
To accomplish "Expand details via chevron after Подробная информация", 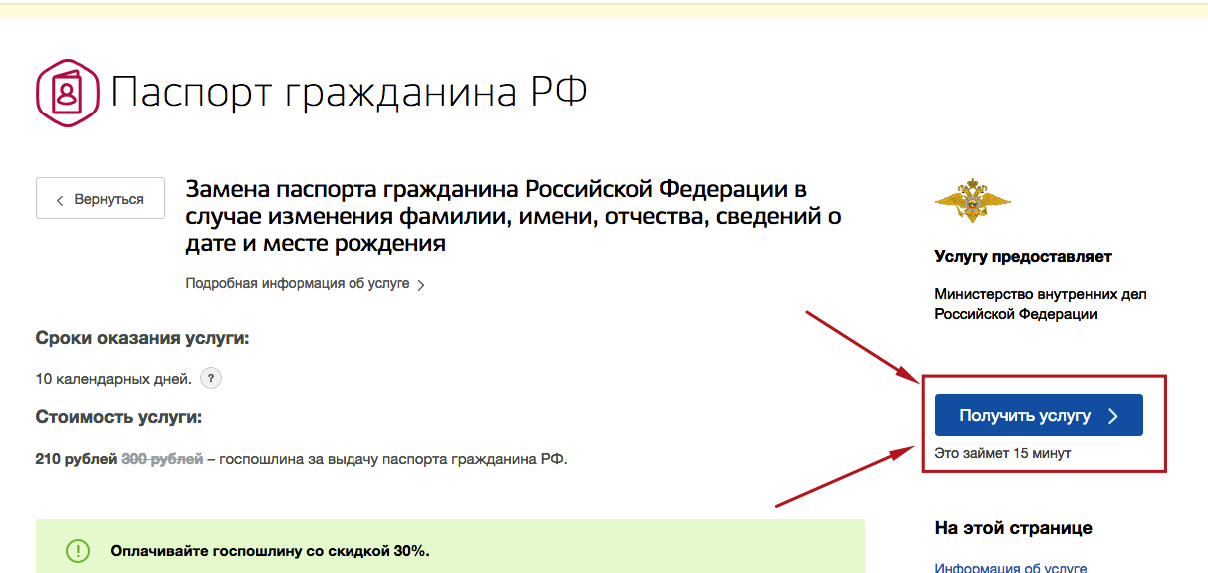I will (x=421, y=285).
